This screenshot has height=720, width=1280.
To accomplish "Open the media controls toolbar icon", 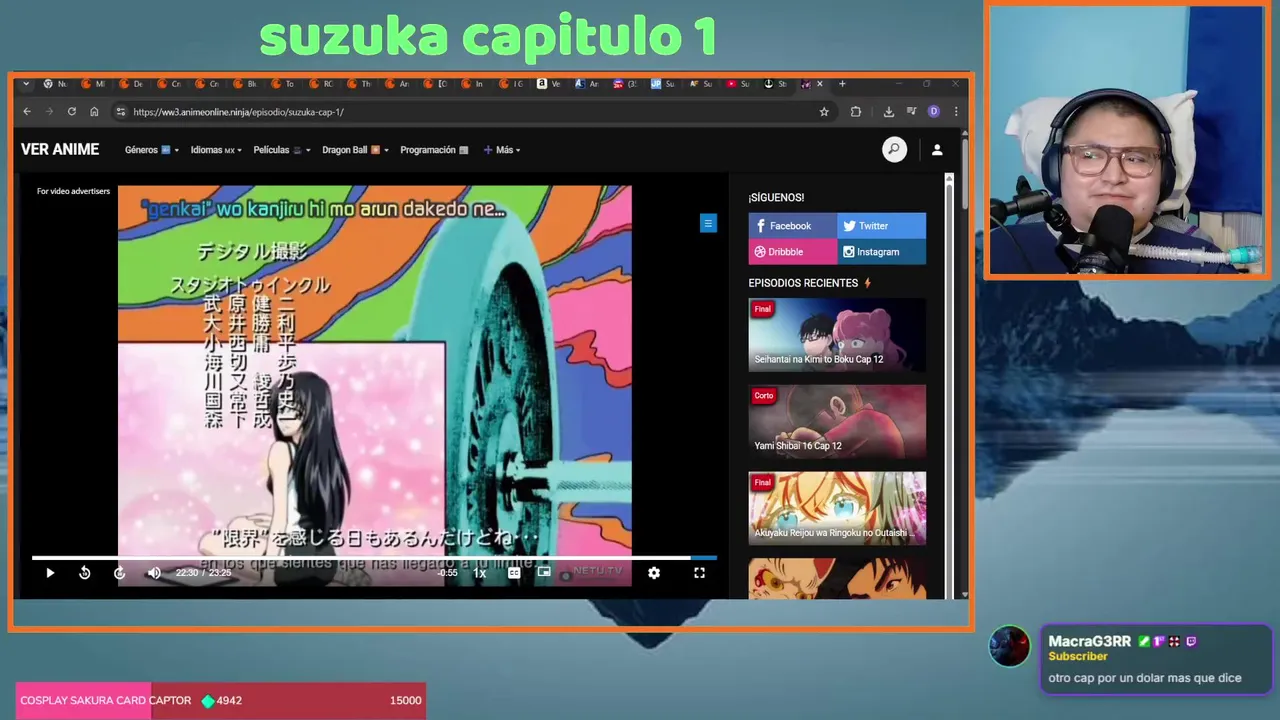I will [912, 112].
